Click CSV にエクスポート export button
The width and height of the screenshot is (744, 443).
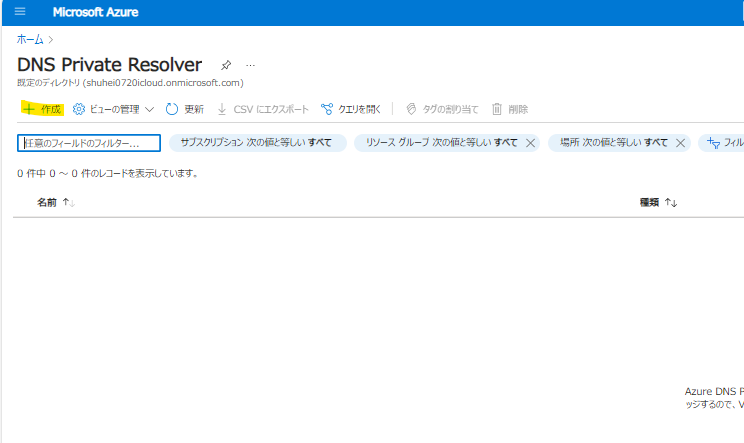tap(263, 110)
